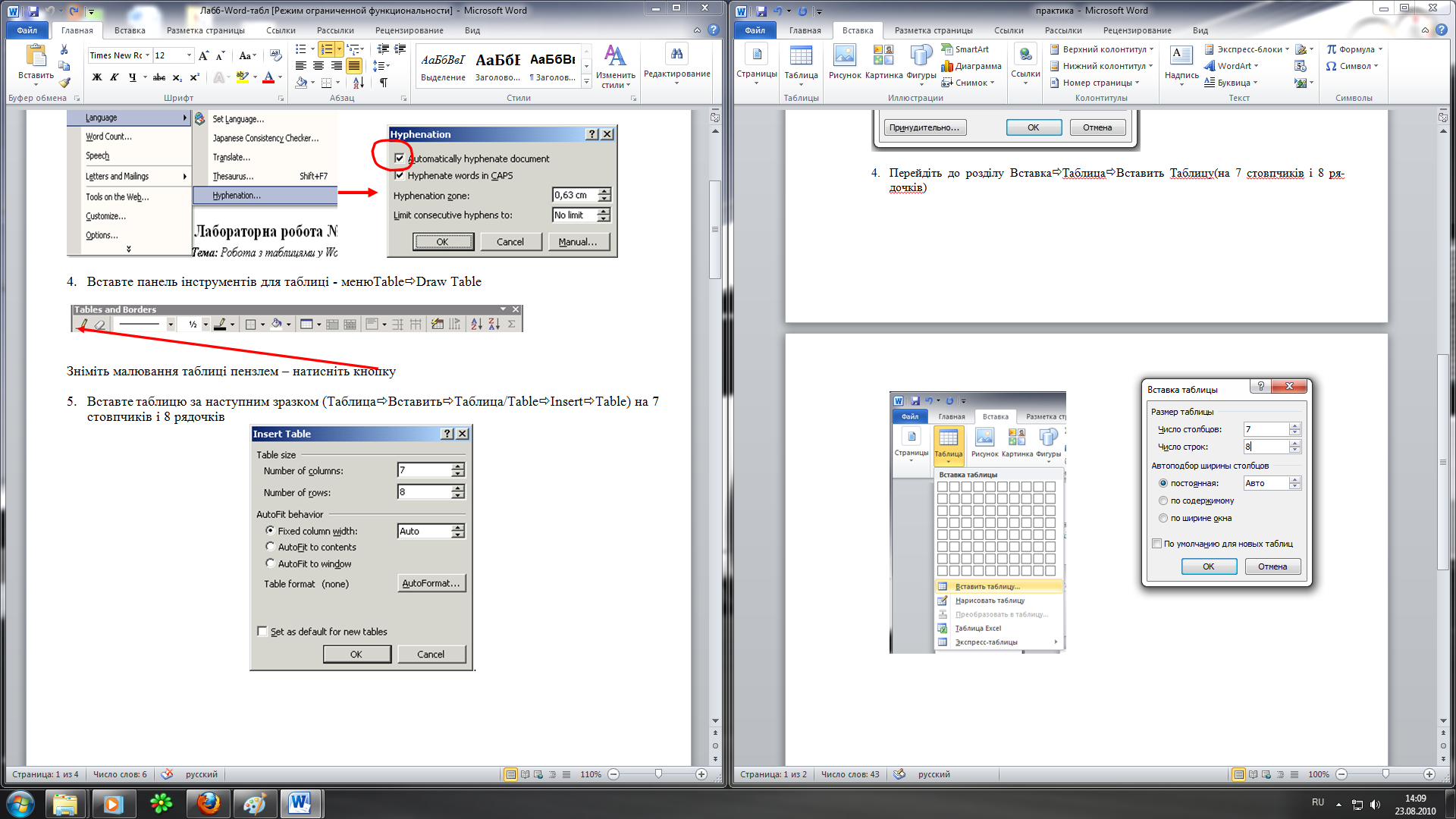Image resolution: width=1456 pixels, height=819 pixels.
Task: Open the WordArt dropdown
Action: (x=1232, y=66)
